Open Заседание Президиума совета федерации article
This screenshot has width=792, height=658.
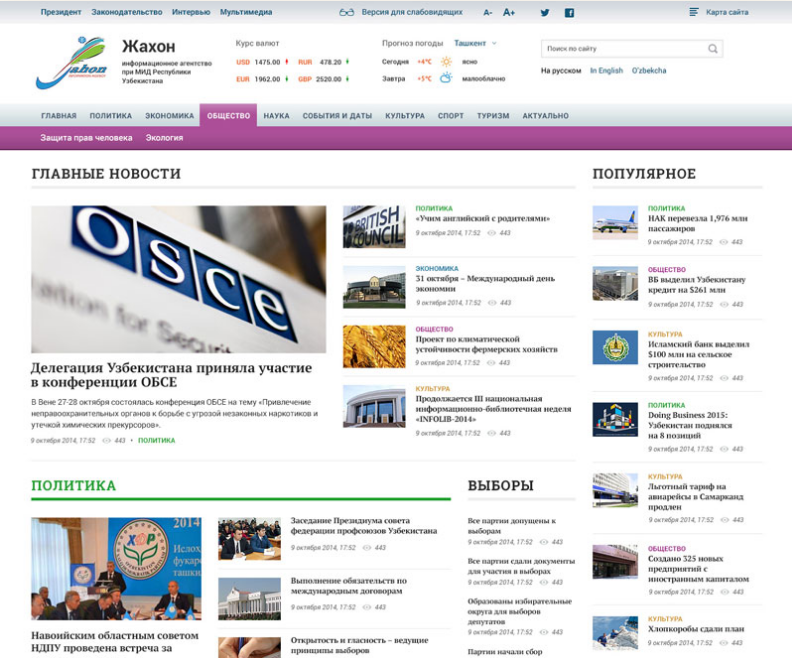(364, 525)
